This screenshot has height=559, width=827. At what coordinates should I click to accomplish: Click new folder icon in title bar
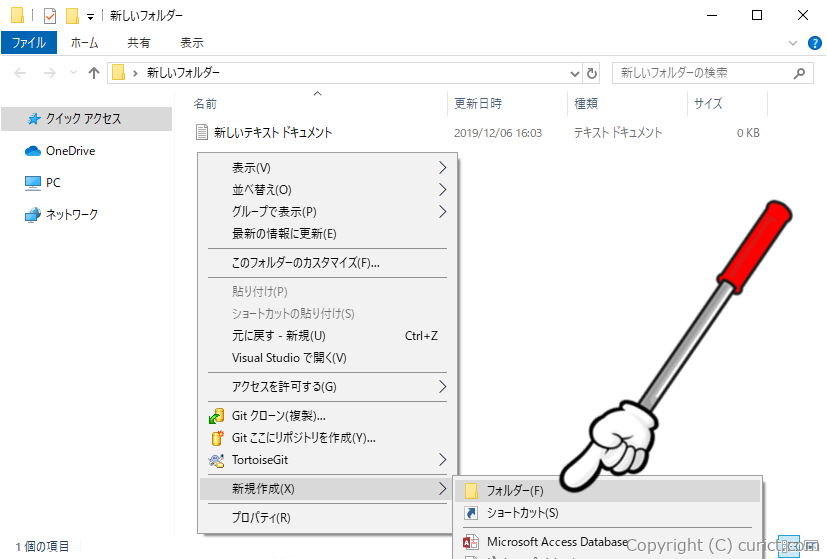(x=72, y=16)
